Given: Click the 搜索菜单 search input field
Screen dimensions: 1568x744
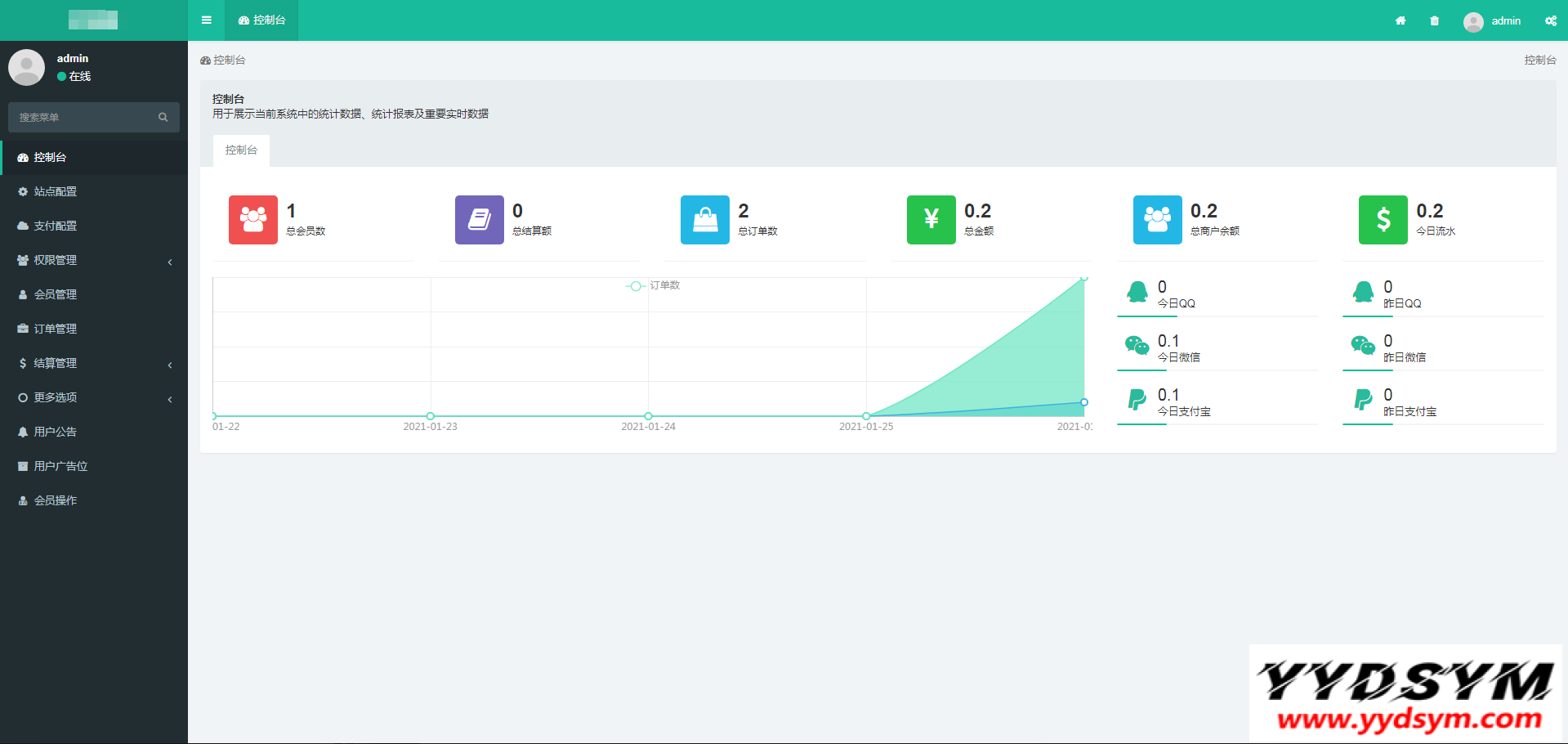Looking at the screenshot, I should 82,117.
